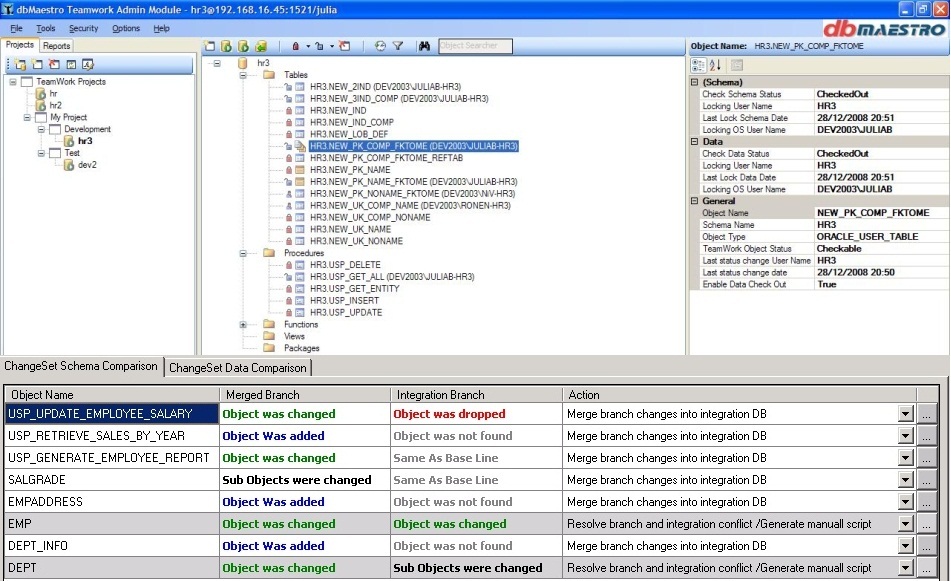This screenshot has height=581, width=951.
Task: Open Action dropdown for EMP row
Action: tap(905, 524)
